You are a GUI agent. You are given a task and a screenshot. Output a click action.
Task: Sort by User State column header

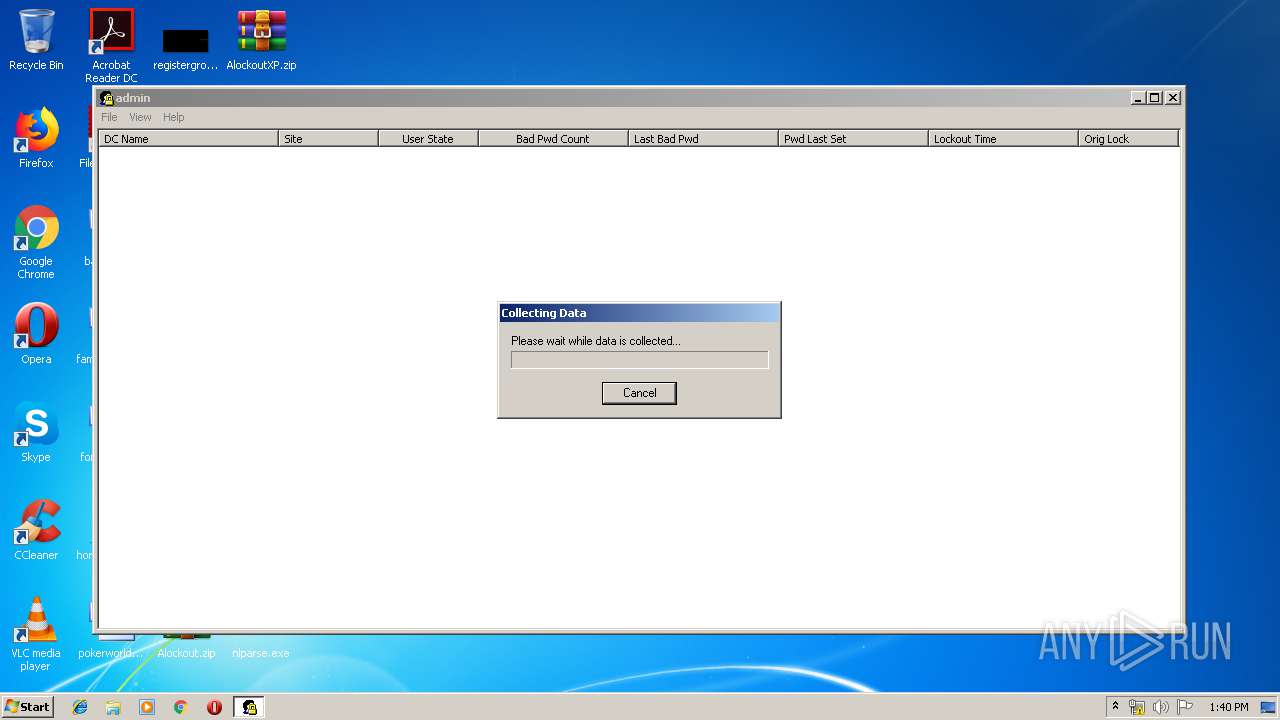click(x=428, y=139)
